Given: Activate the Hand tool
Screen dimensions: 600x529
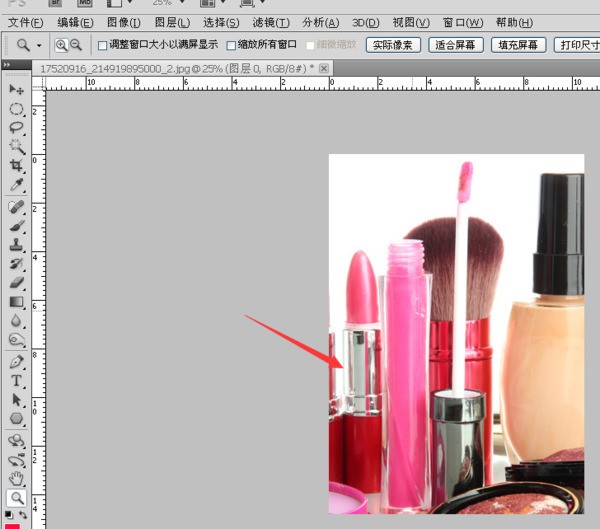Looking at the screenshot, I should pos(17,478).
